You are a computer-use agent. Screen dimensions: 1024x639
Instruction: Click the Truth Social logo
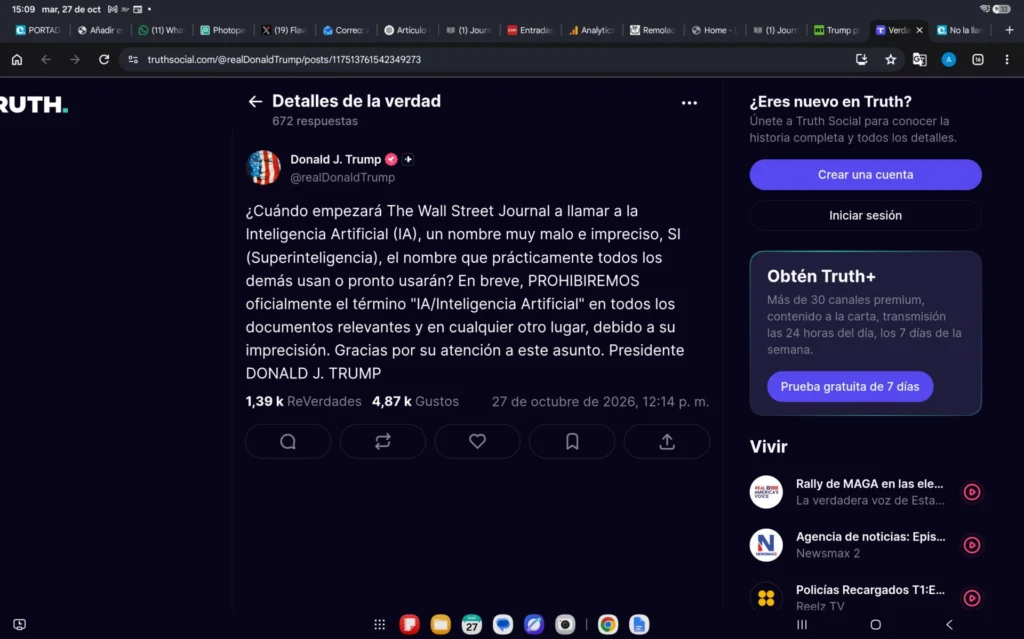(33, 105)
